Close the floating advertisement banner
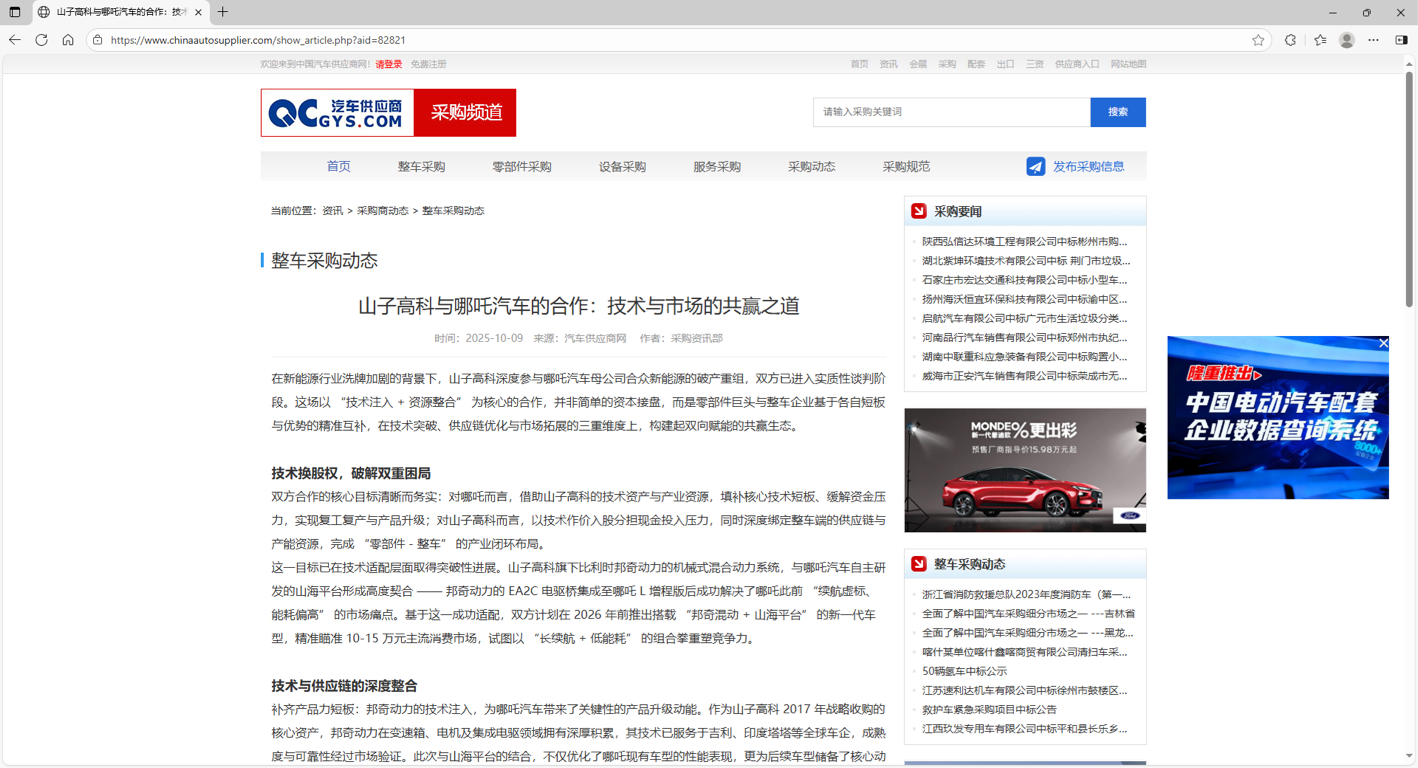The width and height of the screenshot is (1418, 768). 1383,343
